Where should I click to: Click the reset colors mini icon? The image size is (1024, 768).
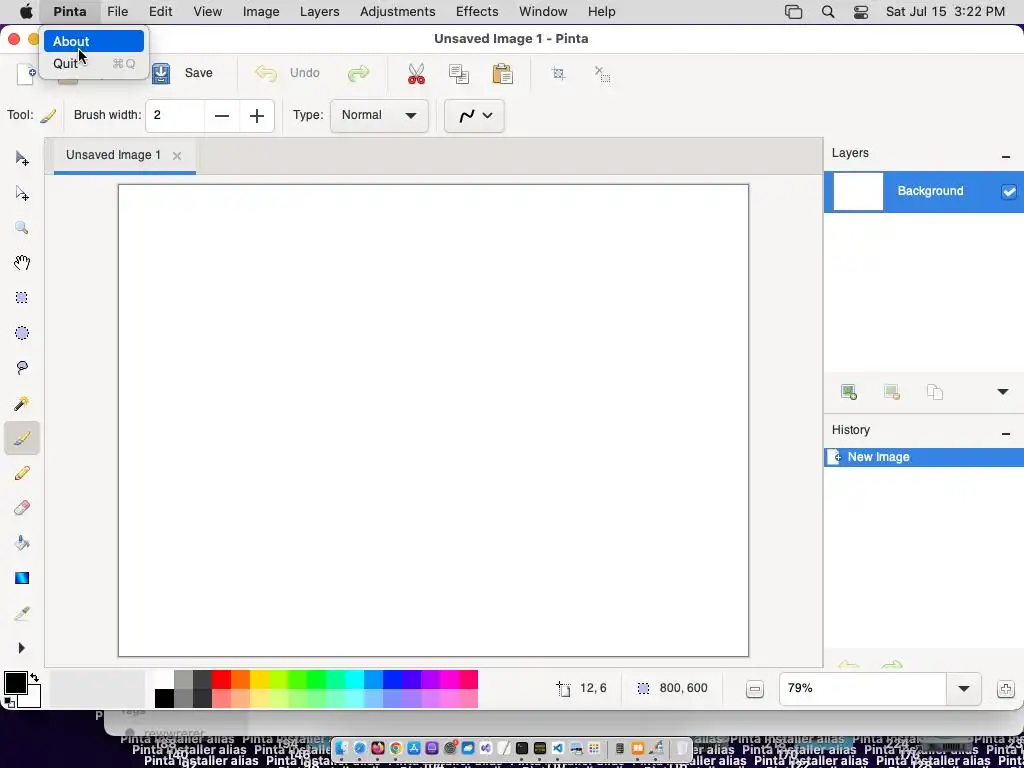(9, 703)
